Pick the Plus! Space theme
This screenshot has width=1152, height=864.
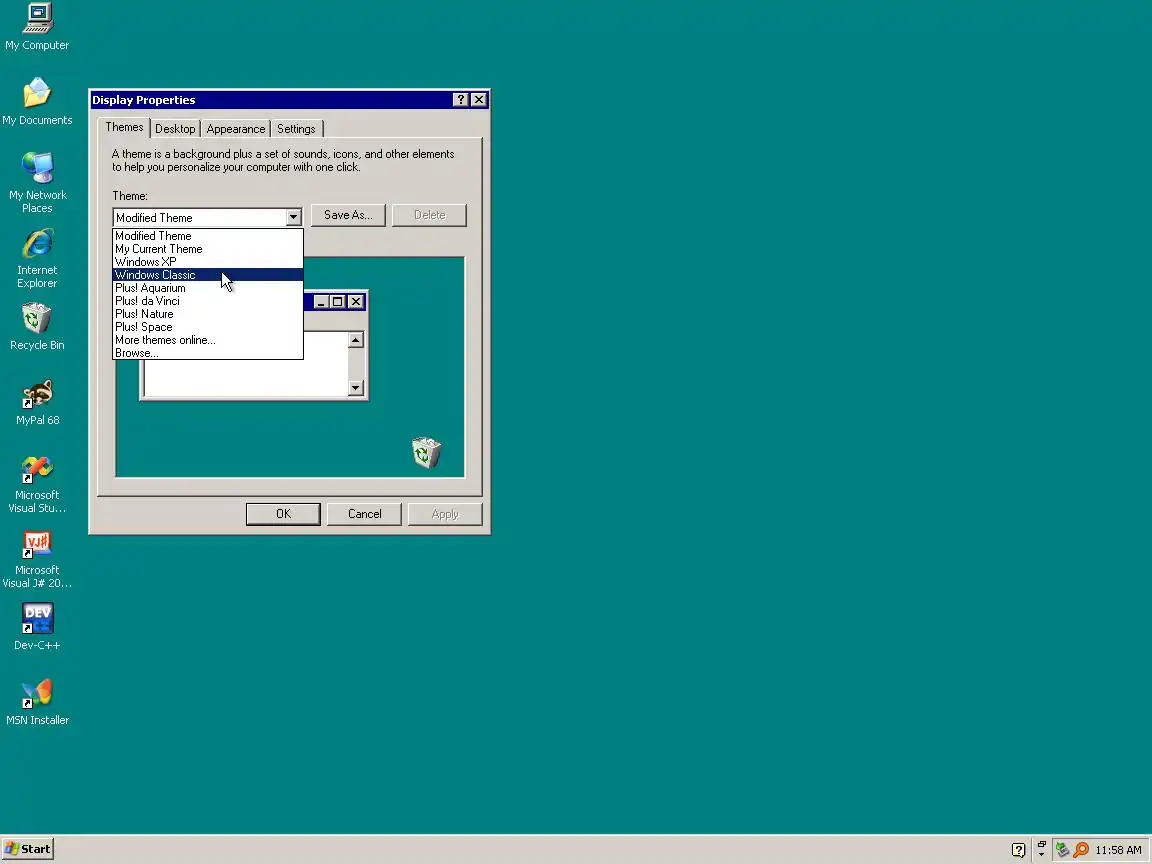[208, 327]
